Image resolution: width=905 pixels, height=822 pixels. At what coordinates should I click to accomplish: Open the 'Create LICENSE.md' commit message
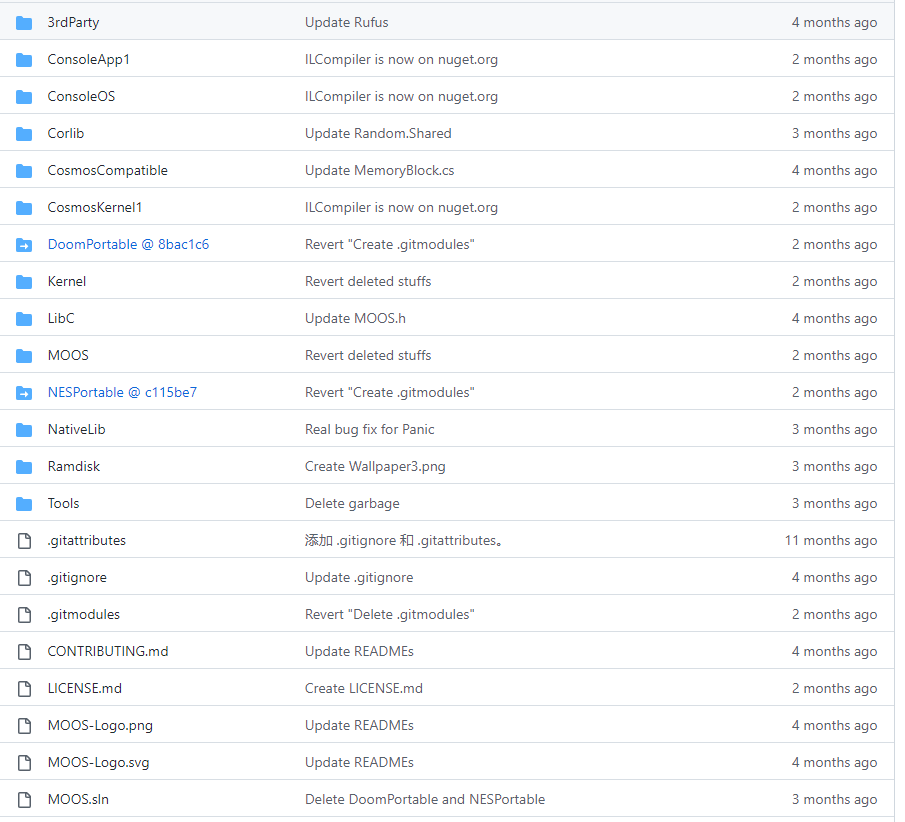[x=364, y=688]
